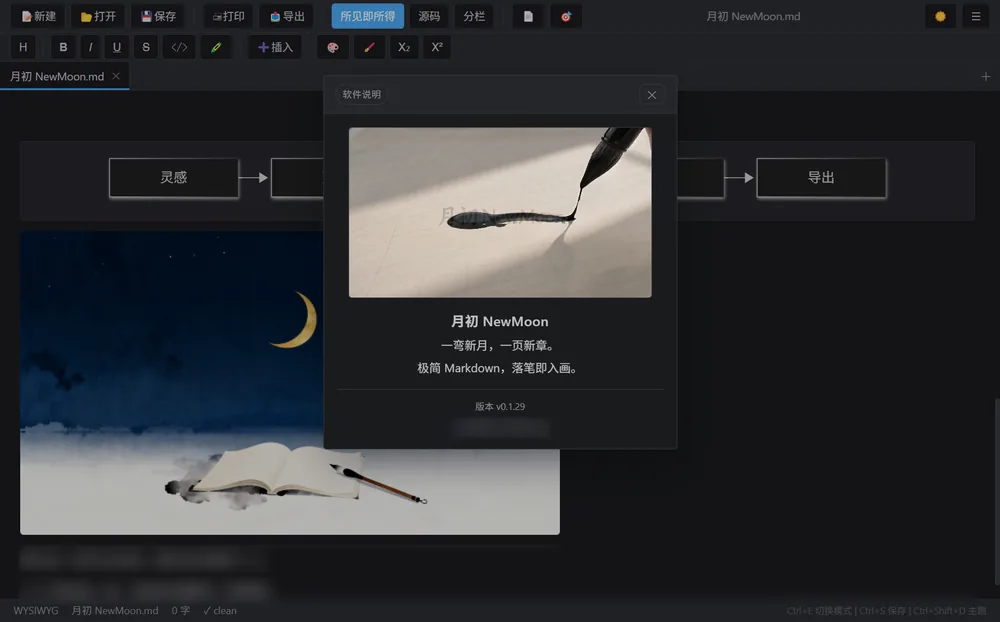Open a file with 打开
This screenshot has width=1000, height=622.
coord(98,16)
